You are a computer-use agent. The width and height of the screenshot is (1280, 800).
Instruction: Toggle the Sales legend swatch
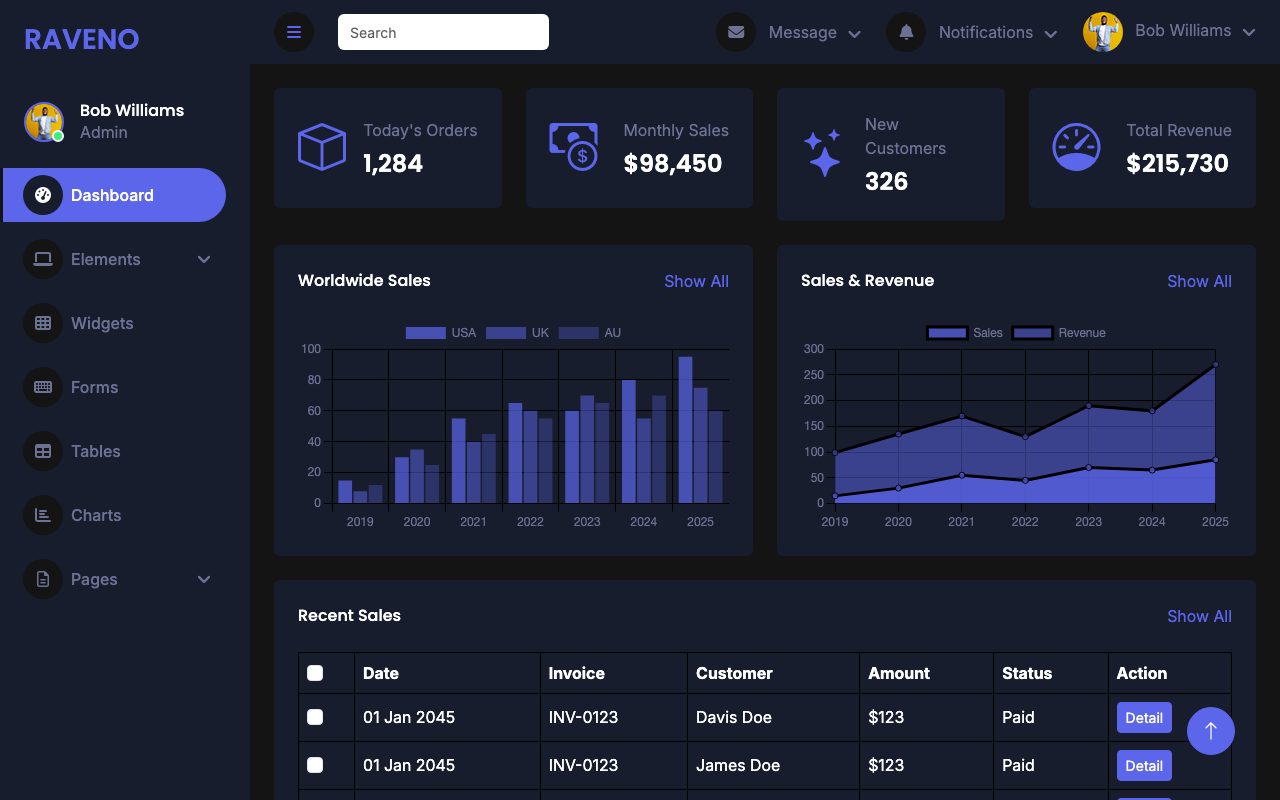pos(947,333)
